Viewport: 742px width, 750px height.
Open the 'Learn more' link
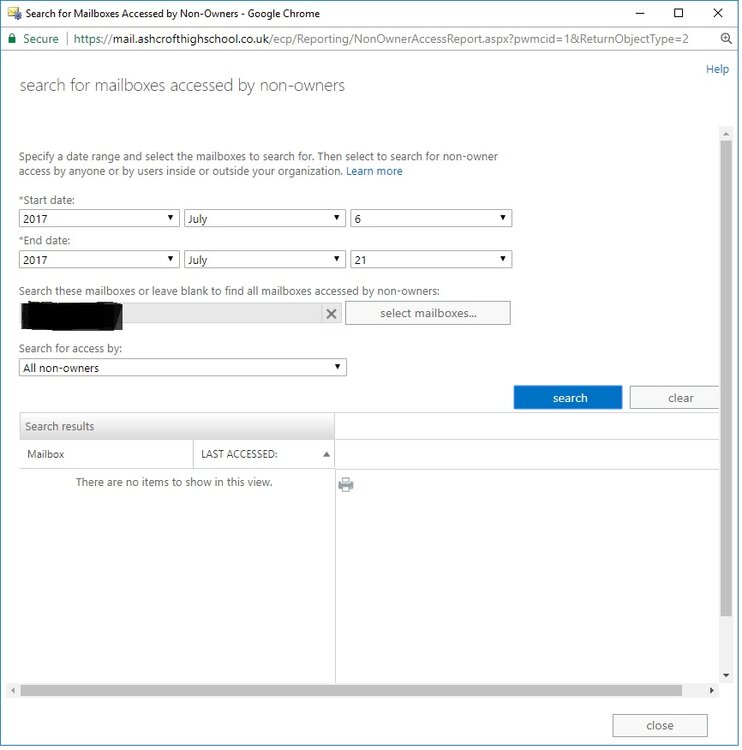tap(375, 172)
